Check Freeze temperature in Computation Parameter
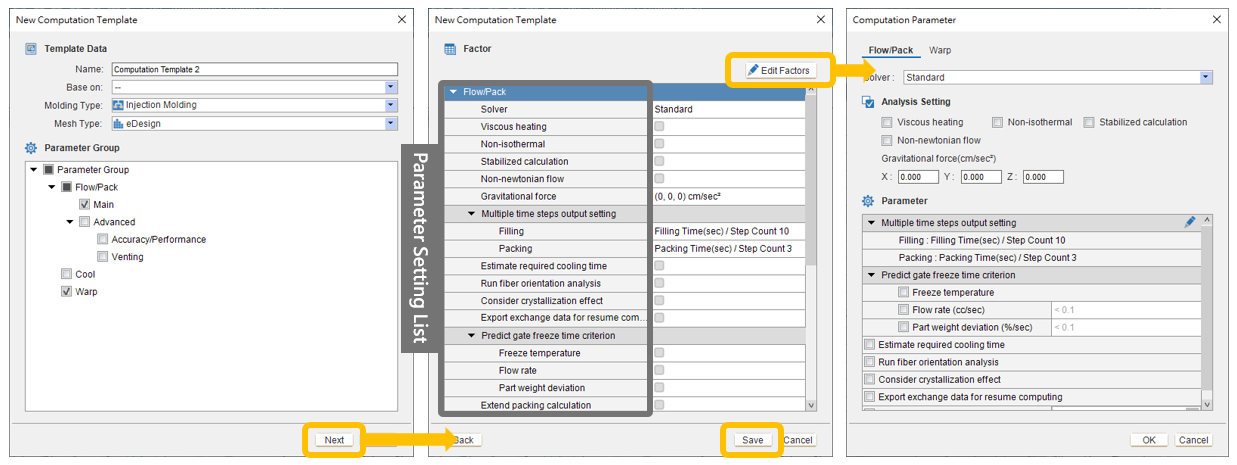Viewport: 1237px width, 465px height. (x=904, y=292)
